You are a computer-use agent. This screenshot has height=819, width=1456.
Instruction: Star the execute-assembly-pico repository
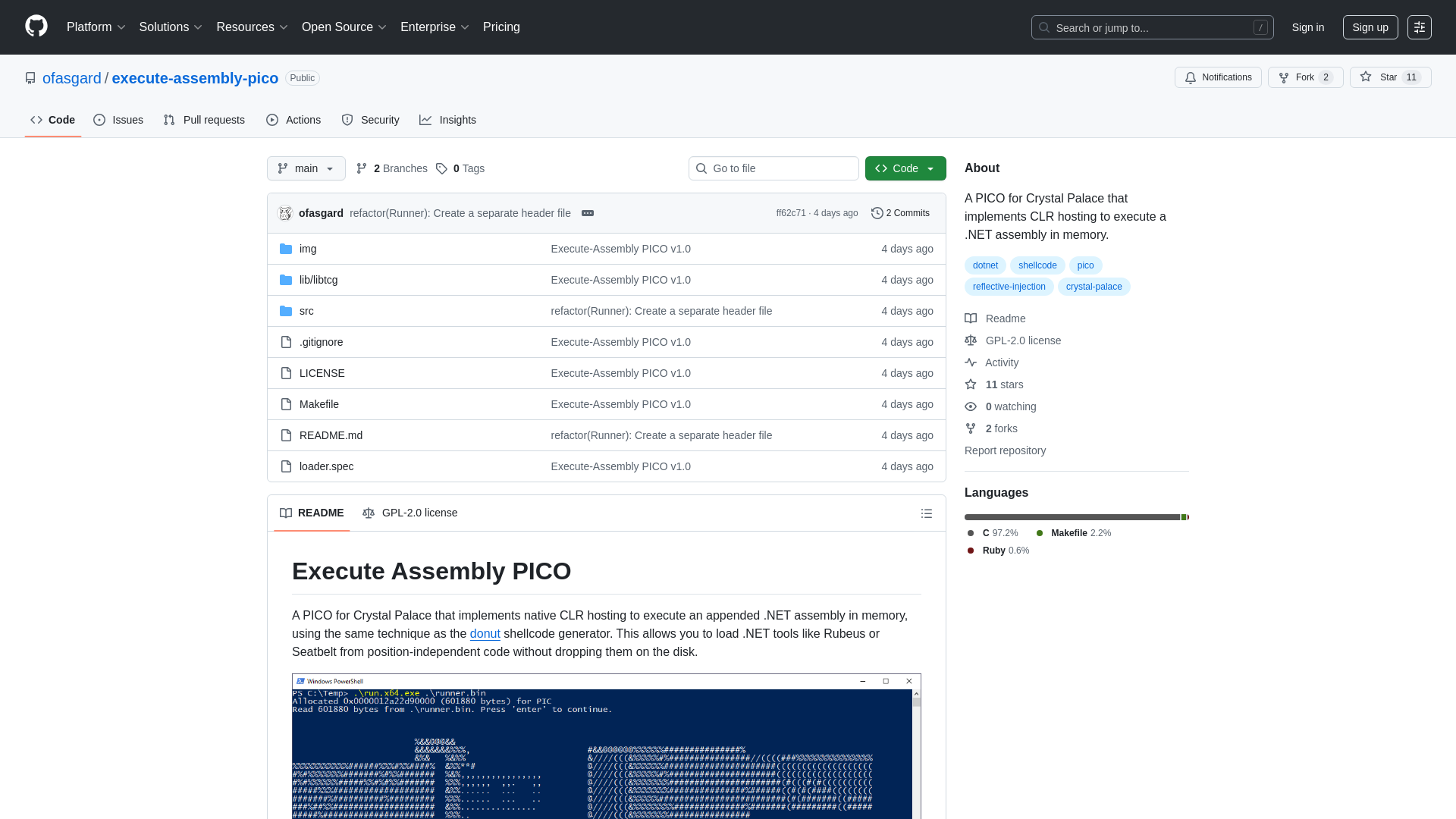(1390, 77)
